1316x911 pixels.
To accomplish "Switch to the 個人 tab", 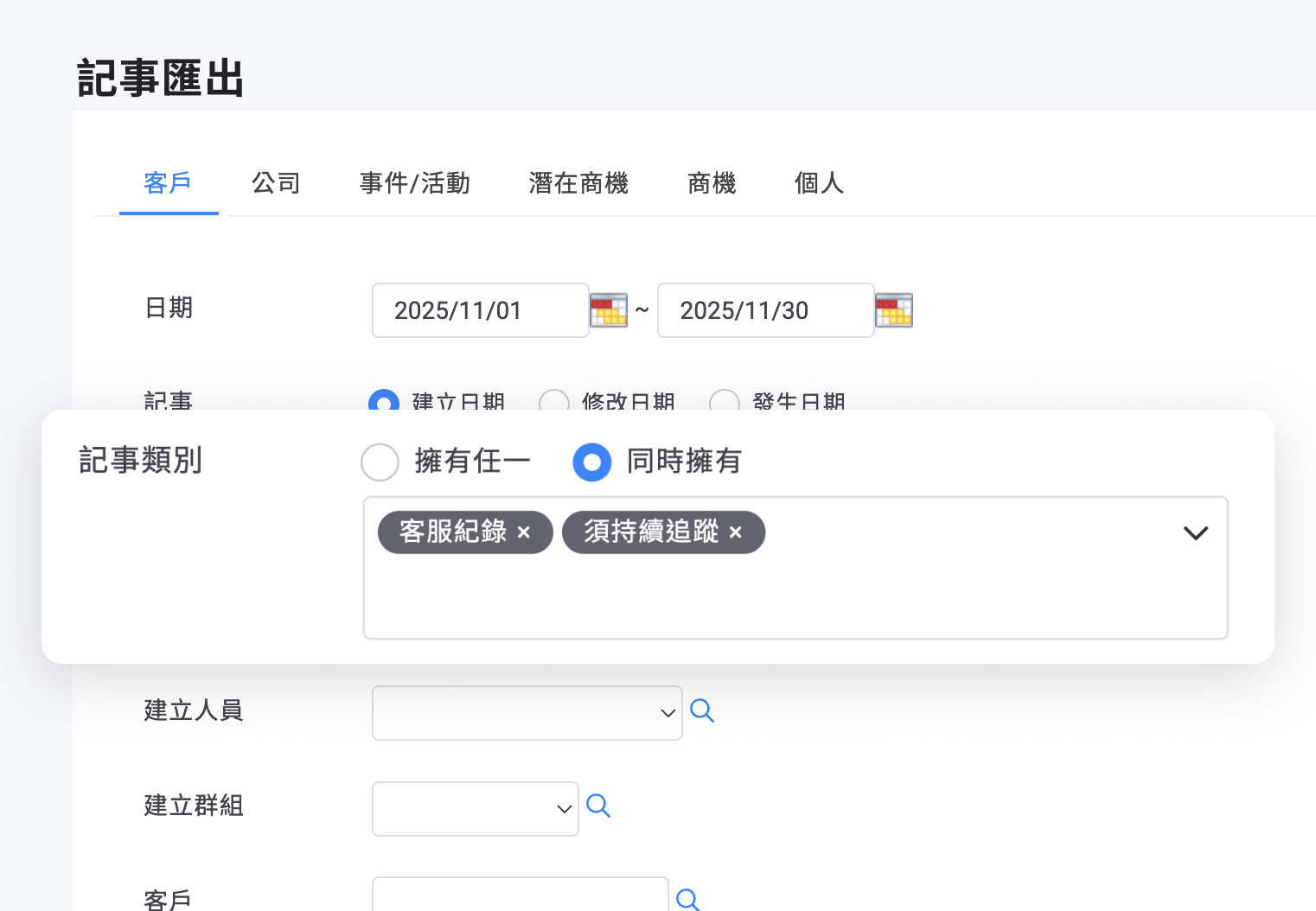I will click(x=817, y=183).
